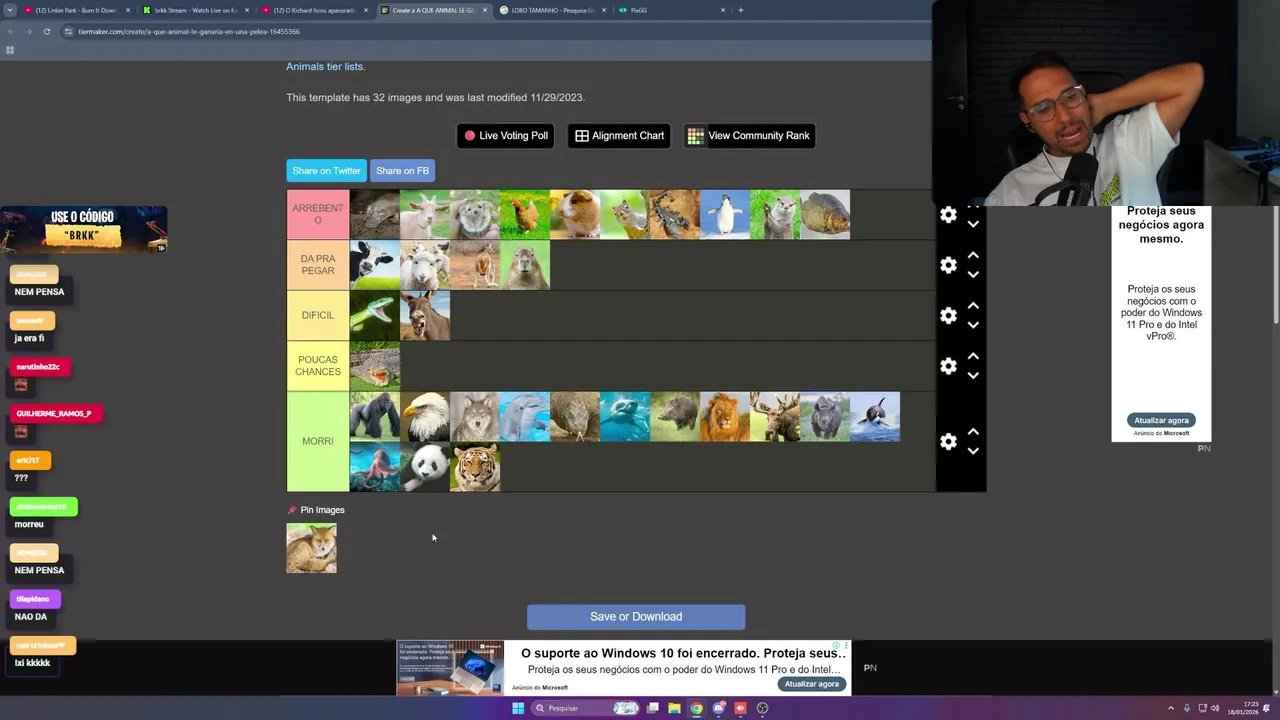Screen dimensions: 1280x720
Task: Select the cow image in DA PRA PEGAR row
Action: tap(375, 265)
